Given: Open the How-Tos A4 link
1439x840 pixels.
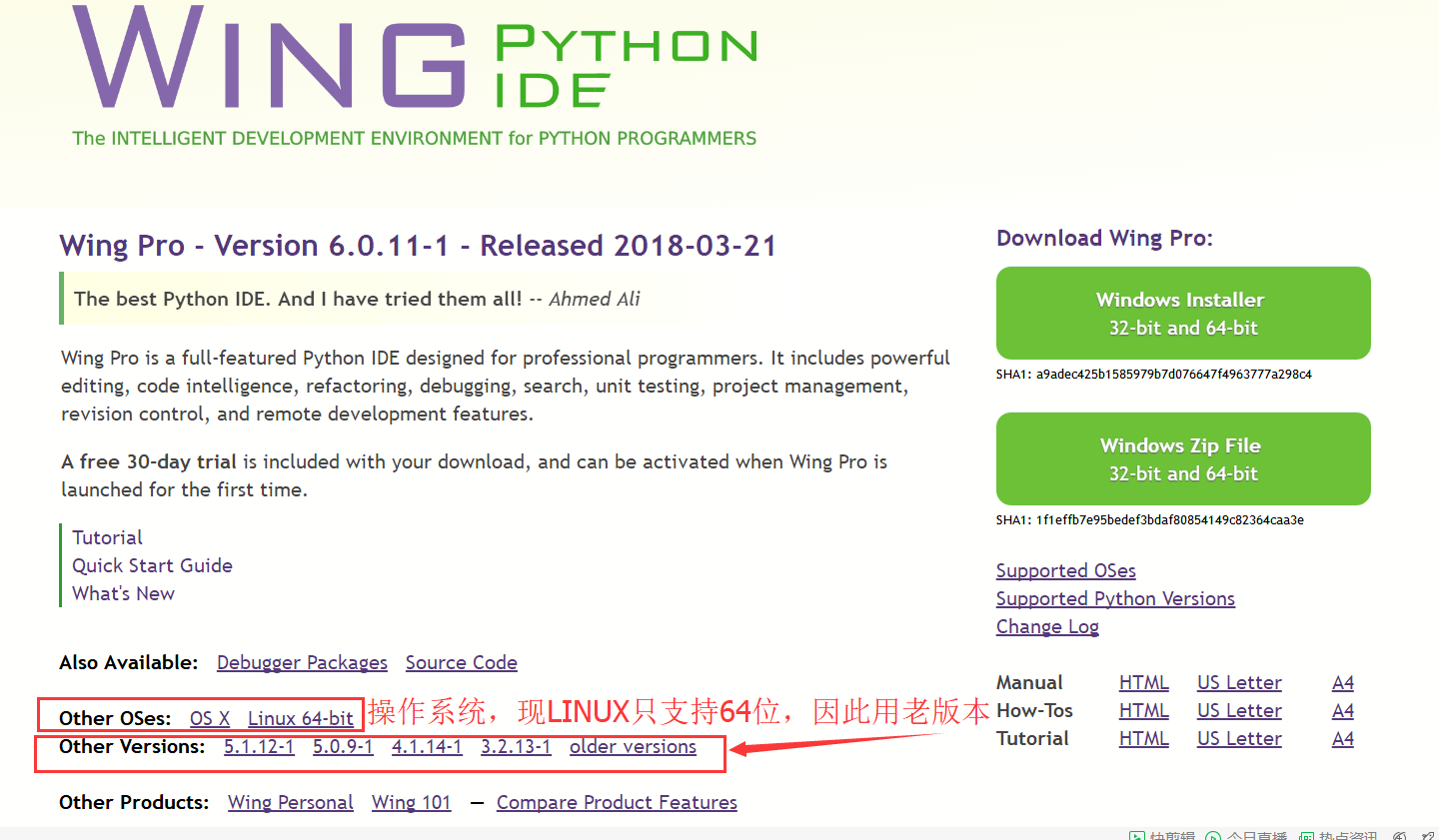Looking at the screenshot, I should pos(1343,710).
